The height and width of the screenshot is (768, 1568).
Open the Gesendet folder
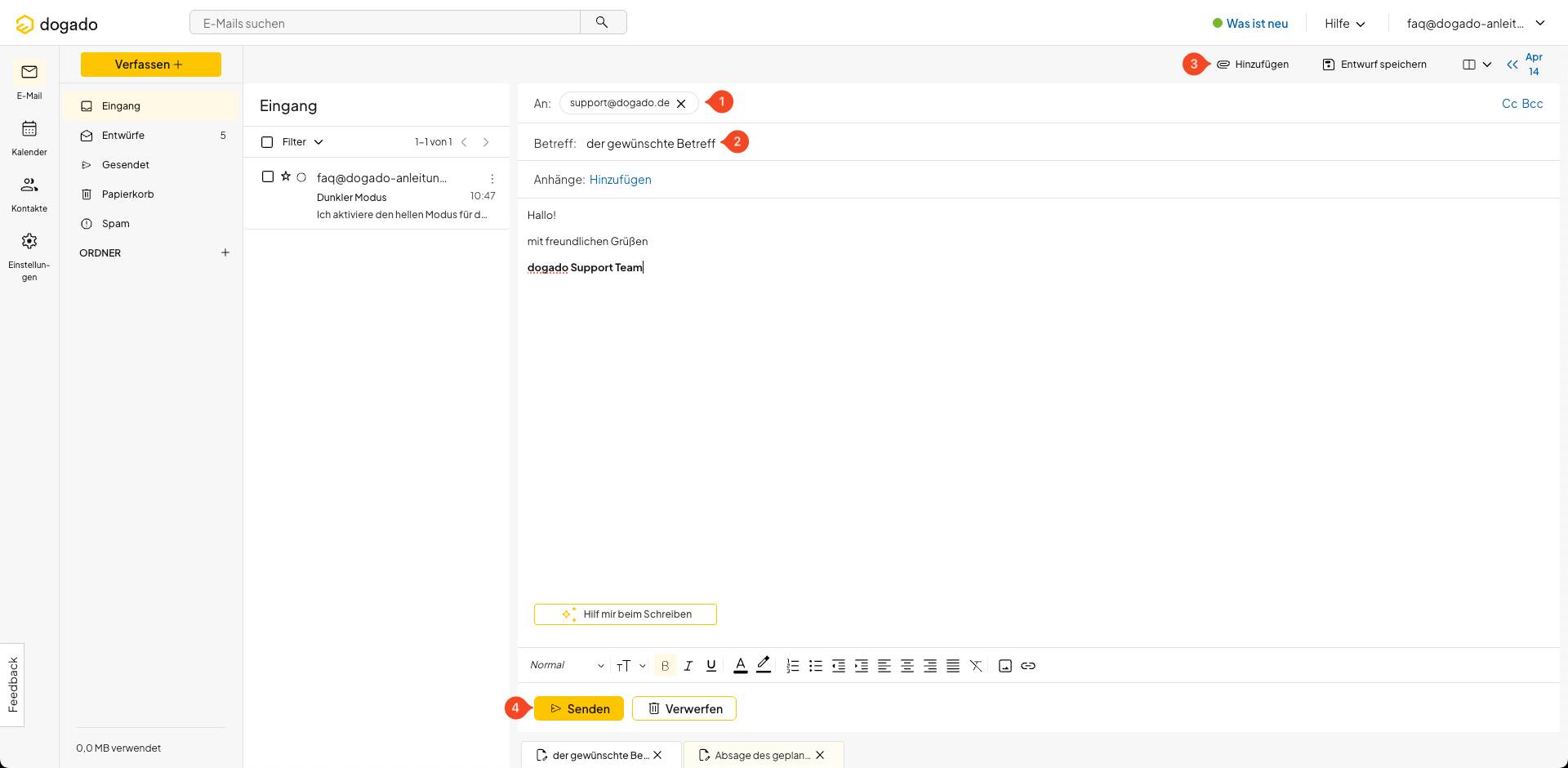pos(151,165)
